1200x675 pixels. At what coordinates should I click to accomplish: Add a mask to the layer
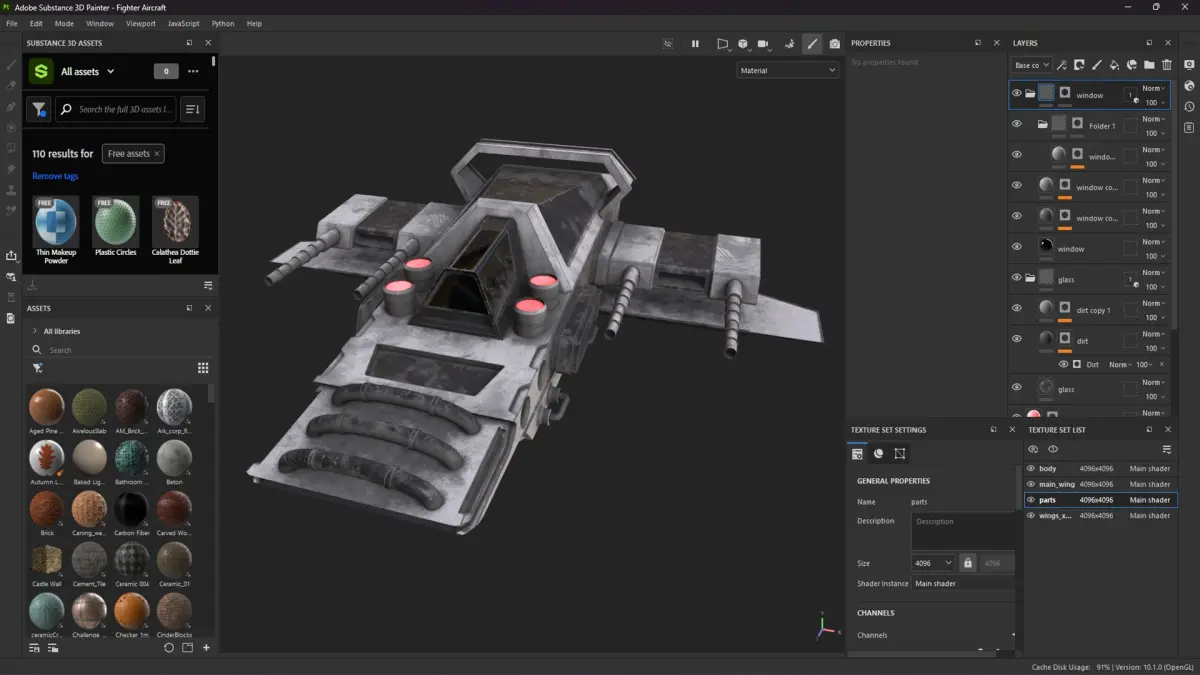coord(1080,65)
